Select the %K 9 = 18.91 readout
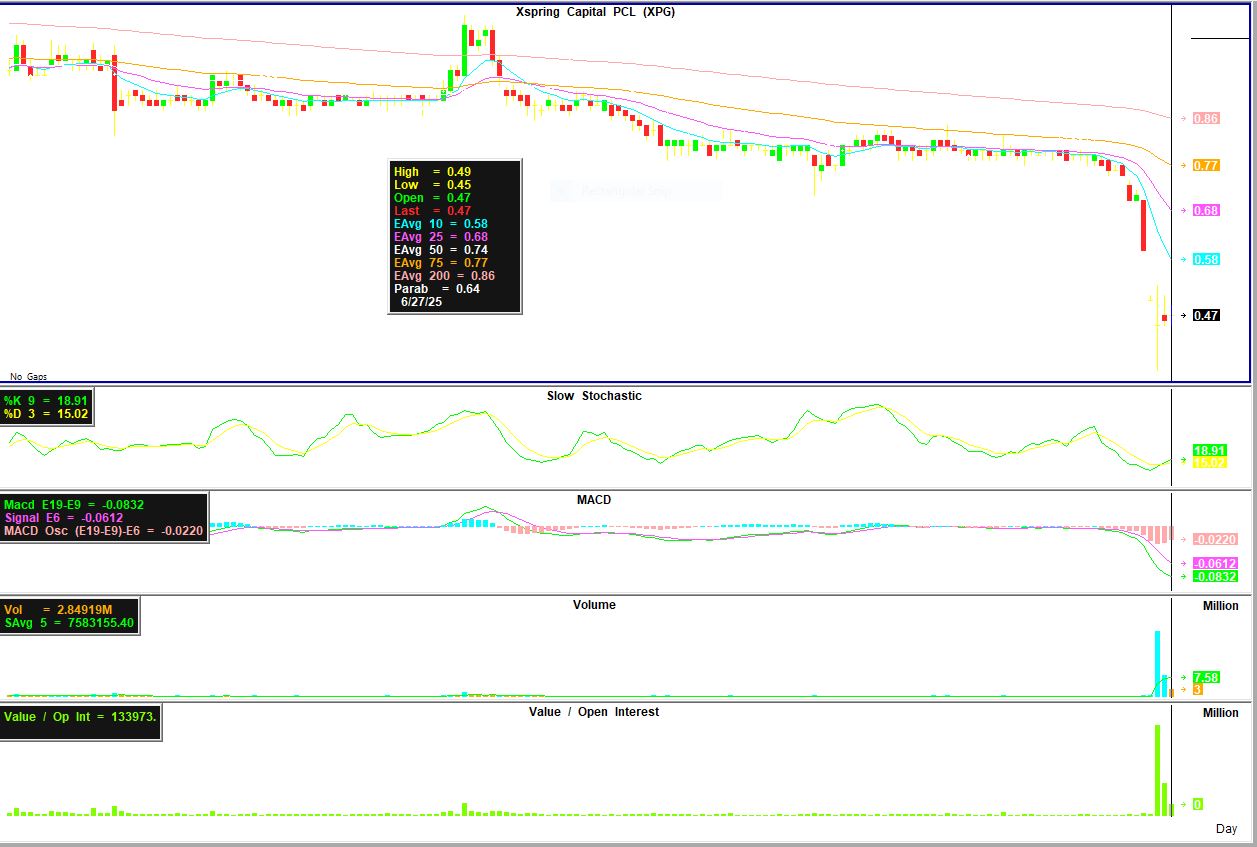 (x=46, y=401)
